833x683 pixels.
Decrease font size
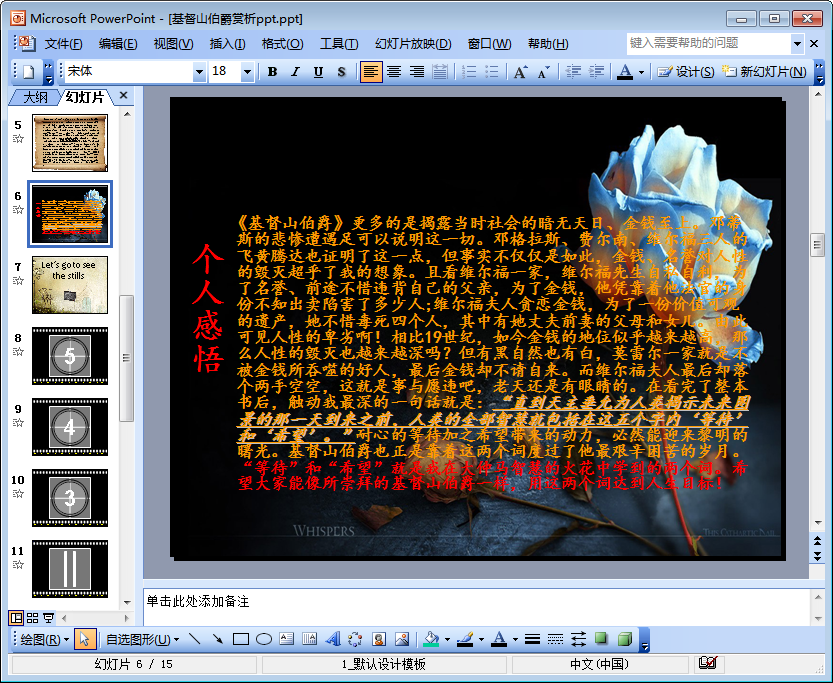(543, 72)
